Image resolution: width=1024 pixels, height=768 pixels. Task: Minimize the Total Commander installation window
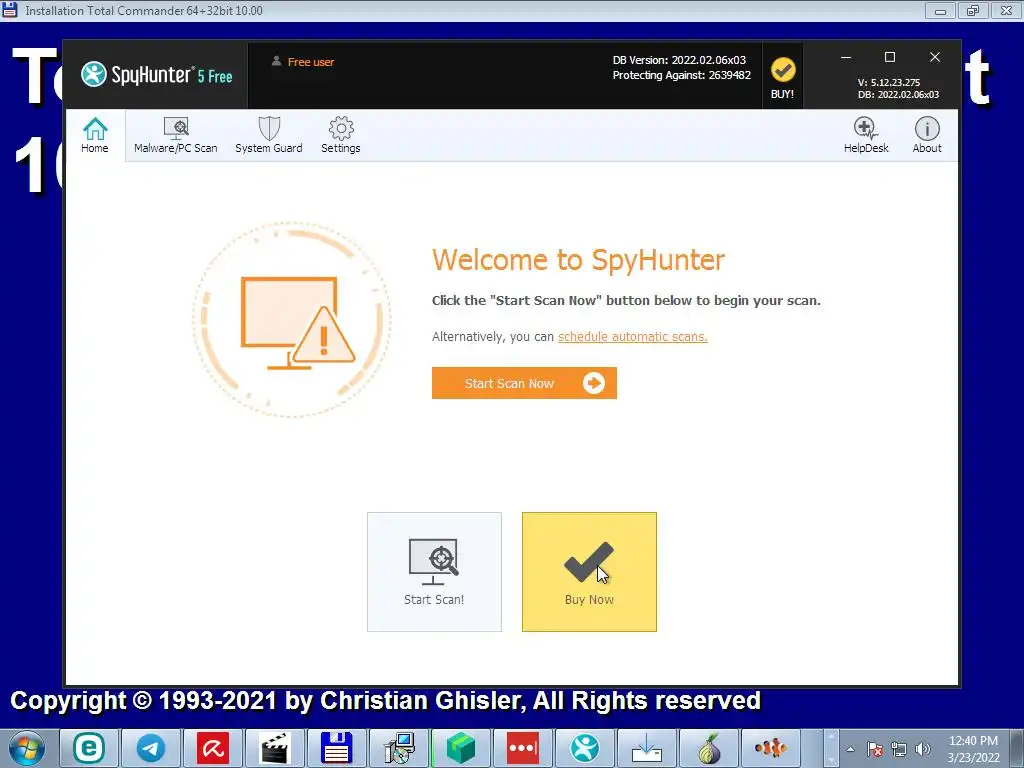[x=940, y=10]
